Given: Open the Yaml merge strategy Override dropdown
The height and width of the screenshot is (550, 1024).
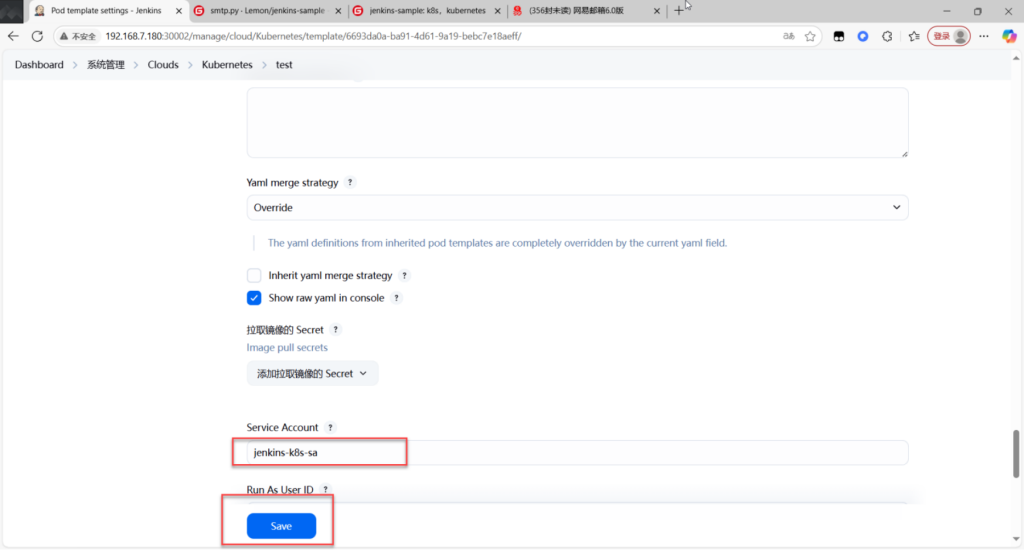Looking at the screenshot, I should pyautogui.click(x=577, y=208).
